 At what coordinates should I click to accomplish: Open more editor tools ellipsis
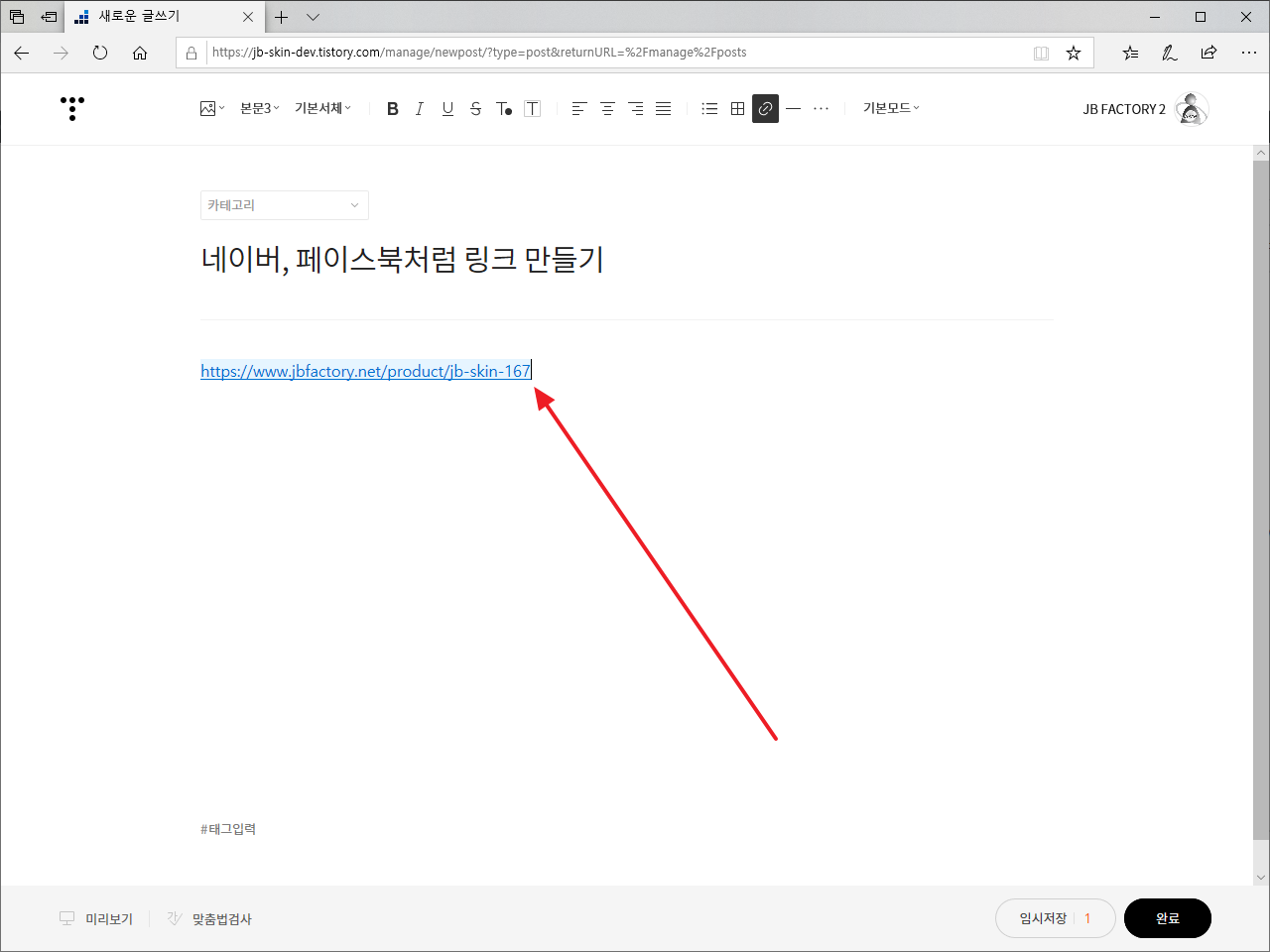coord(821,109)
